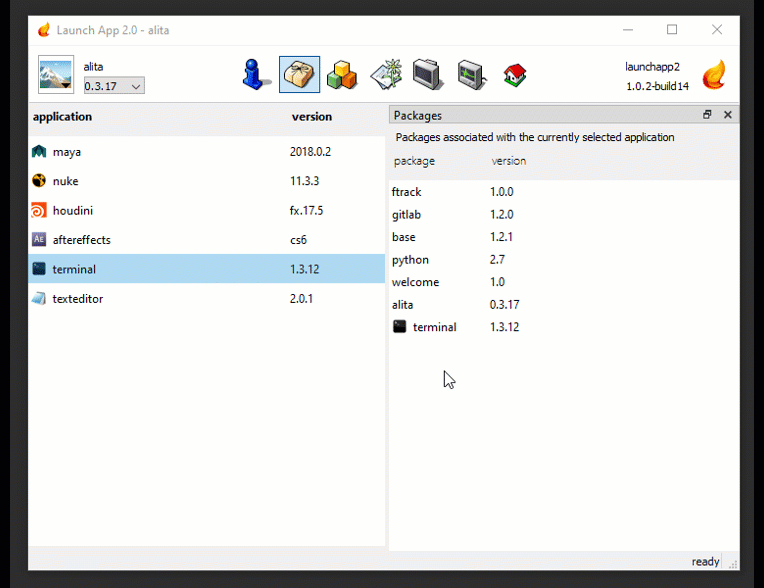This screenshot has height=588, width=764.
Task: Close the Packages panel
Action: click(728, 114)
